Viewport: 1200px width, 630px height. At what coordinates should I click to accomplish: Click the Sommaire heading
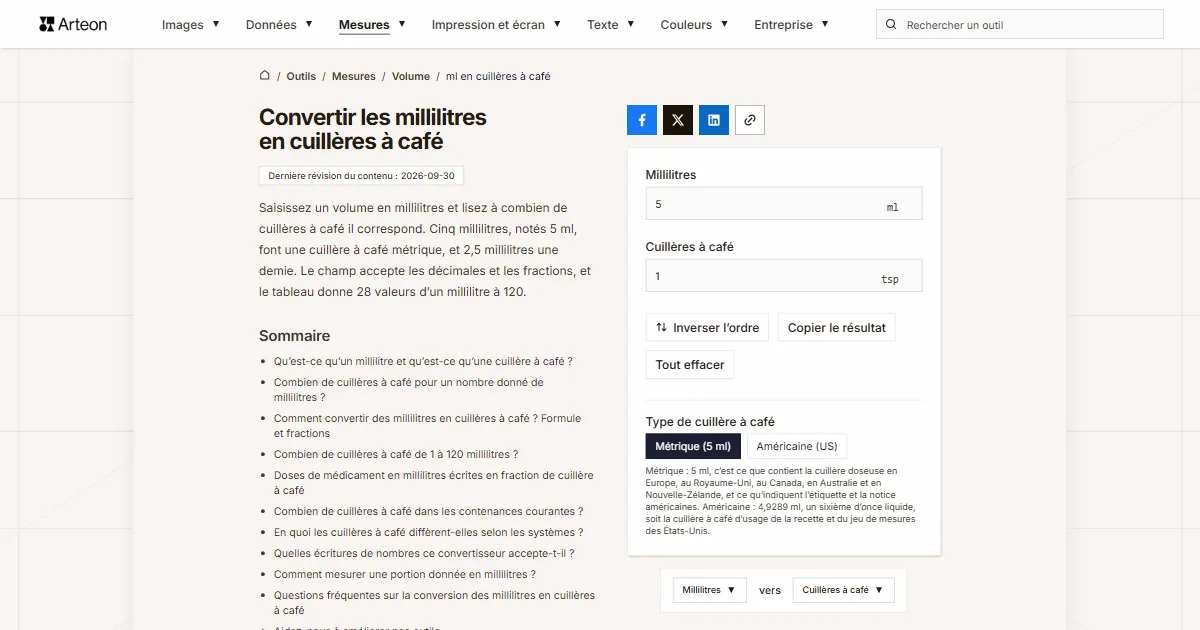coord(294,336)
